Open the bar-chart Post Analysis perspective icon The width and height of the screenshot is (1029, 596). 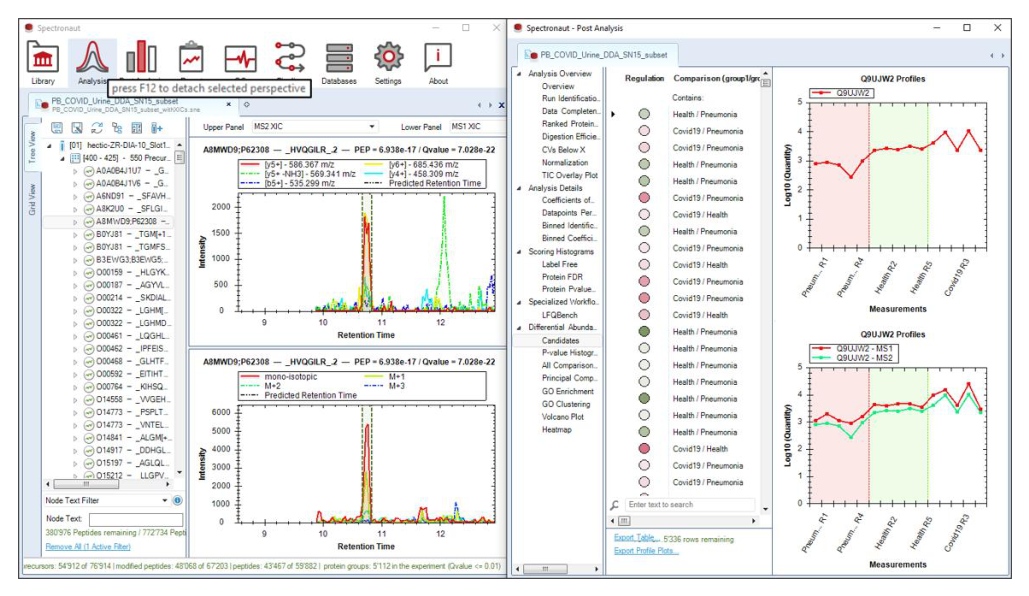(x=141, y=58)
